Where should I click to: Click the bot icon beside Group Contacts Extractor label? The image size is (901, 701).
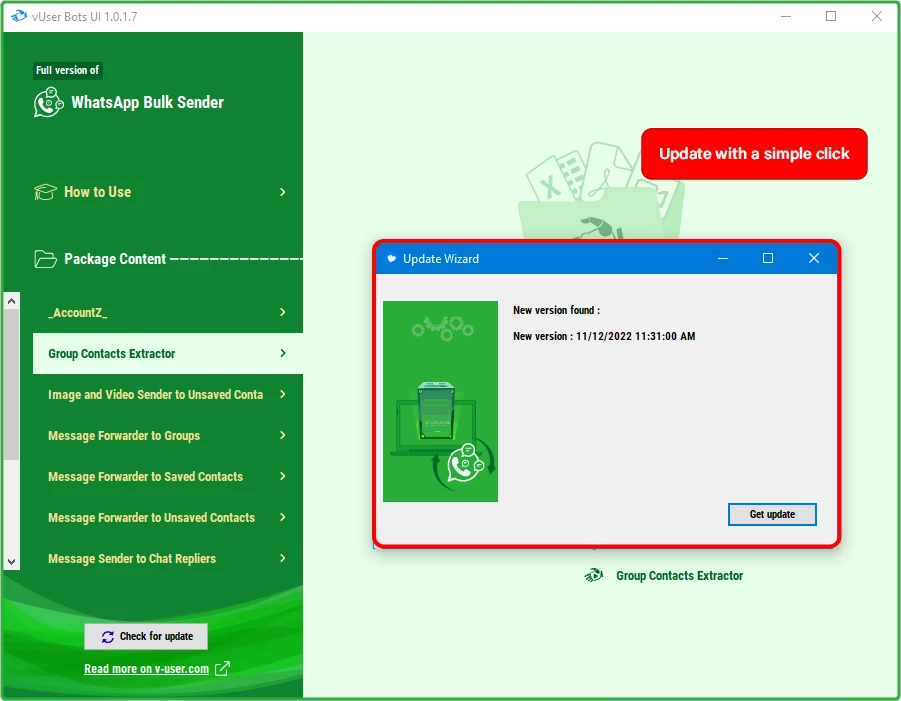(594, 575)
